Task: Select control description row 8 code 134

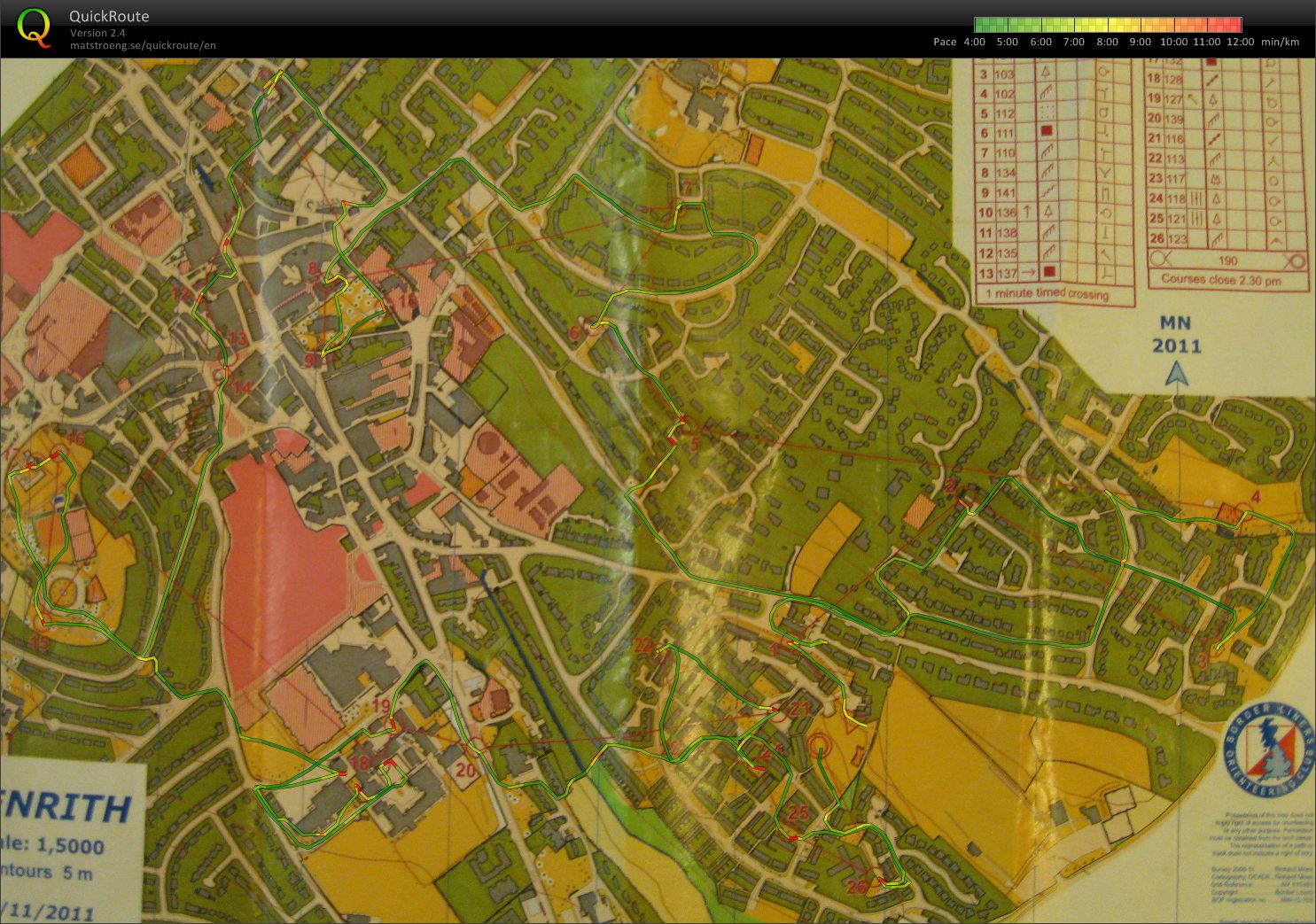Action: click(1054, 173)
